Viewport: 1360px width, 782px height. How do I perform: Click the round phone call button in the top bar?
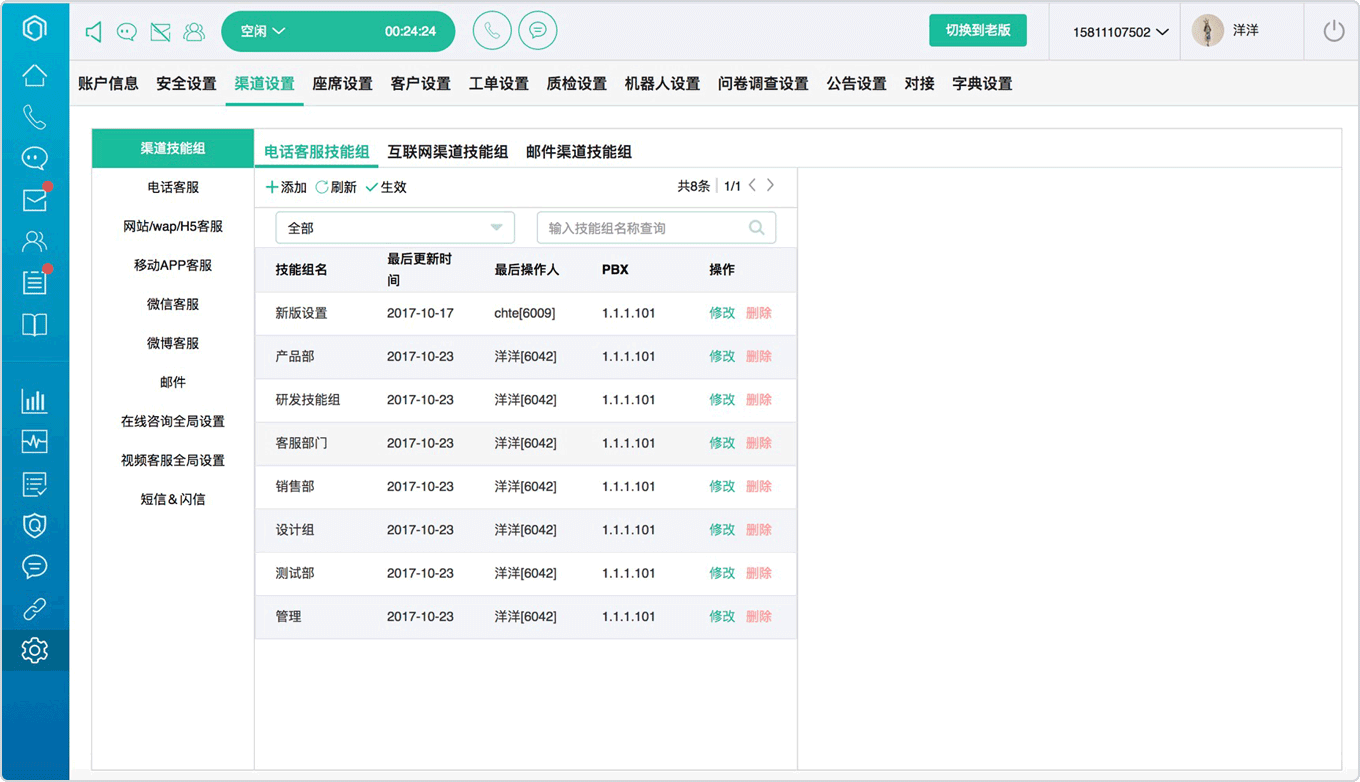pyautogui.click(x=491, y=31)
